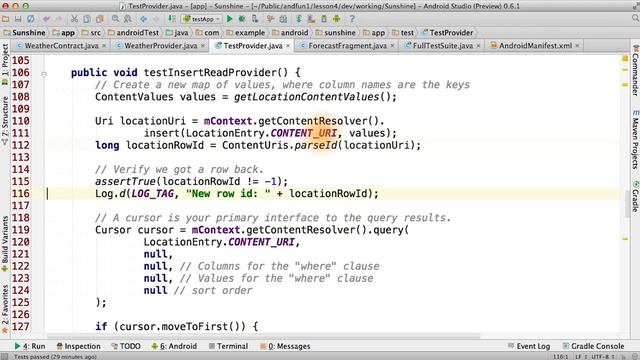Image resolution: width=640 pixels, height=360 pixels.
Task: Click the LF line separator selector
Action: pyautogui.click(x=580, y=357)
